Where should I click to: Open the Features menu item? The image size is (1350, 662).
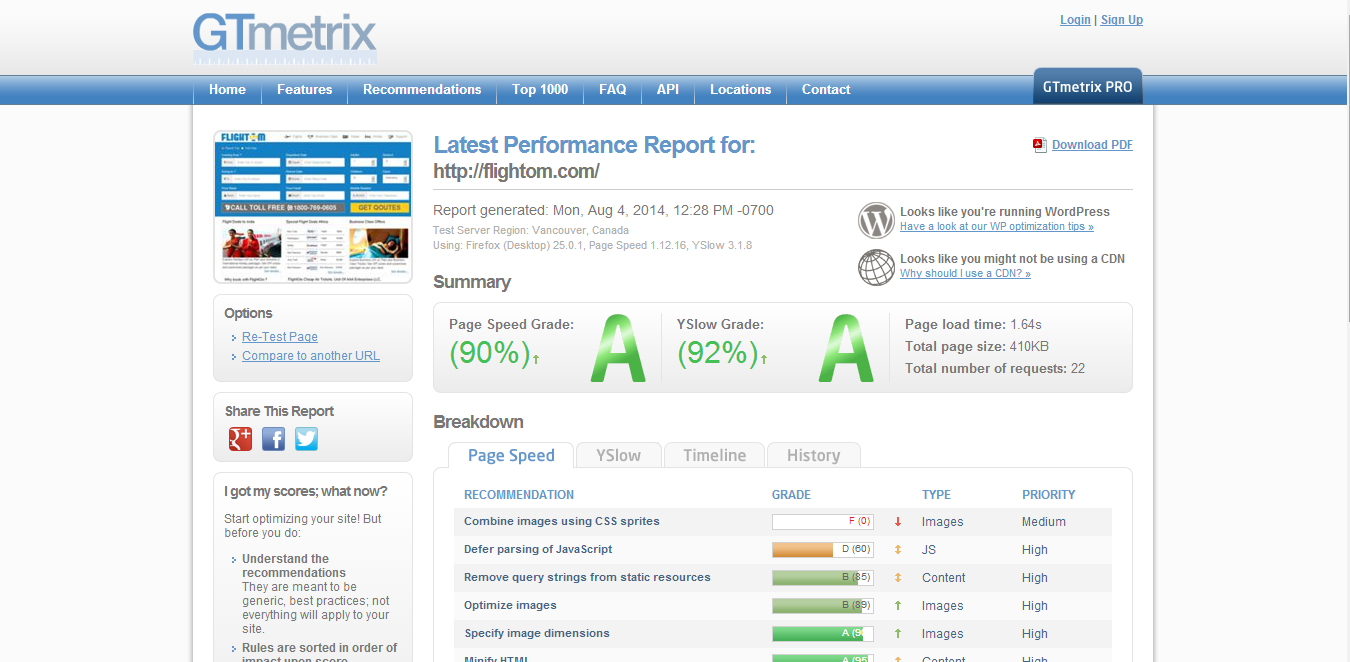(304, 90)
